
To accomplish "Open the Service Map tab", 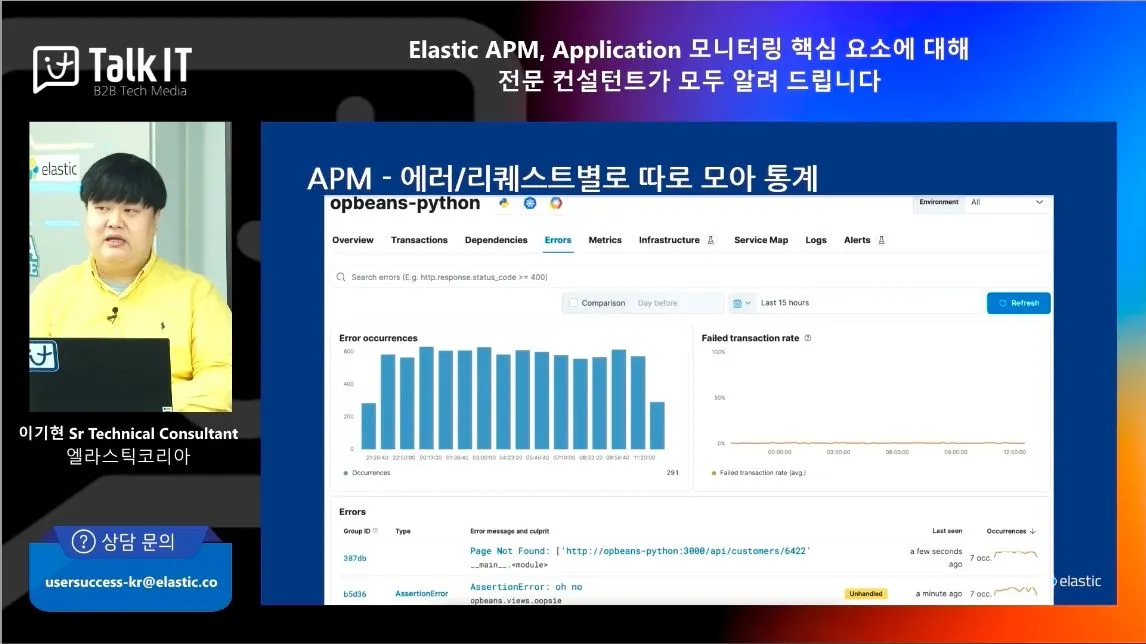I will 761,240.
